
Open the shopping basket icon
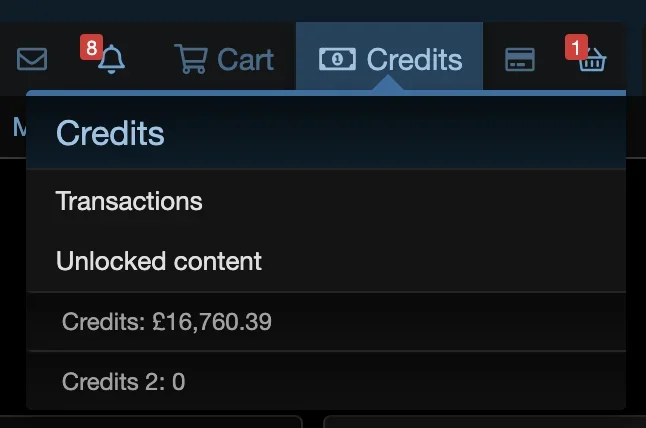[592, 61]
